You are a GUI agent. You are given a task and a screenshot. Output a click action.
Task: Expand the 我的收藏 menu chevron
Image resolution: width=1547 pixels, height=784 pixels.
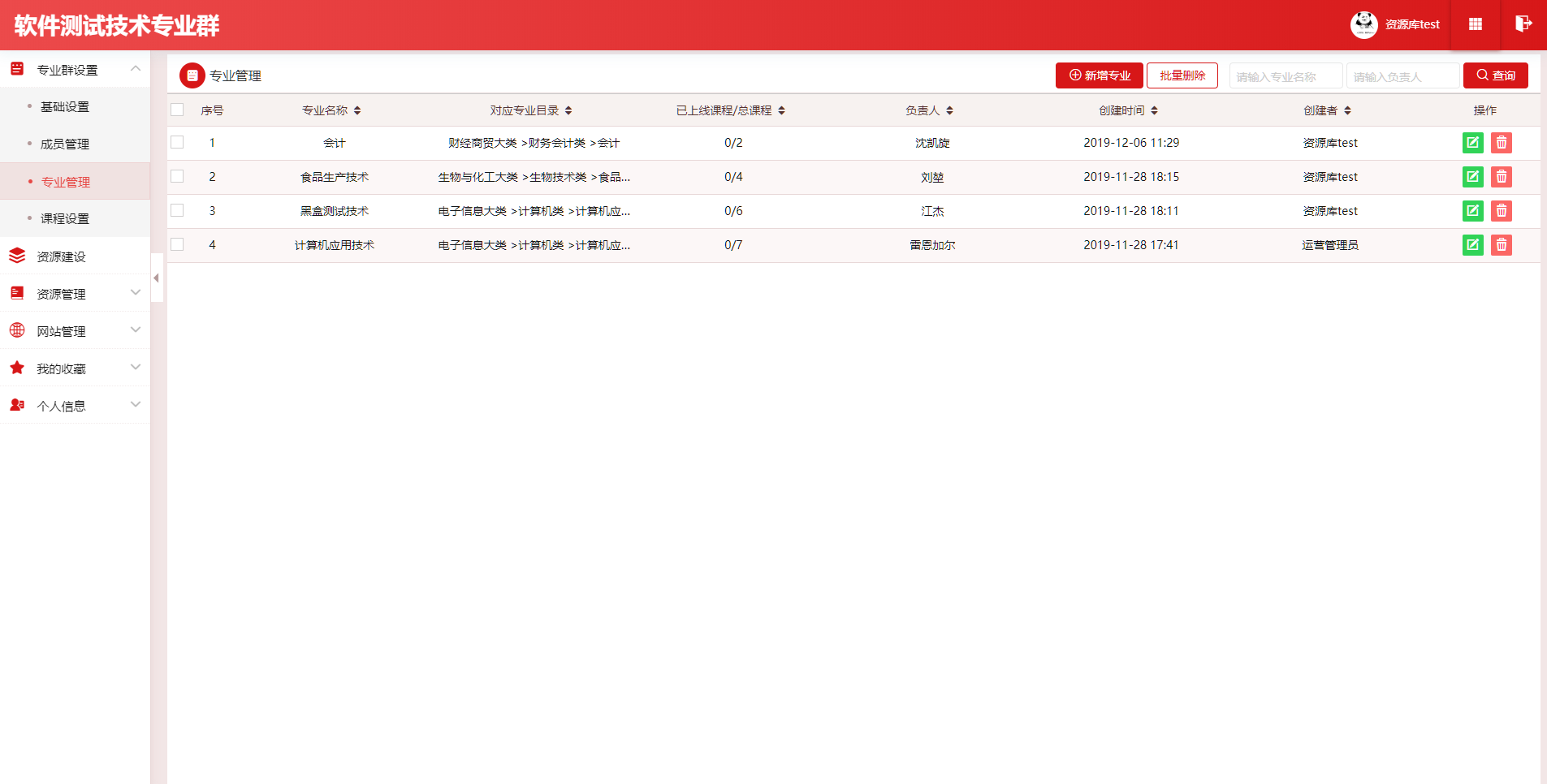click(136, 367)
